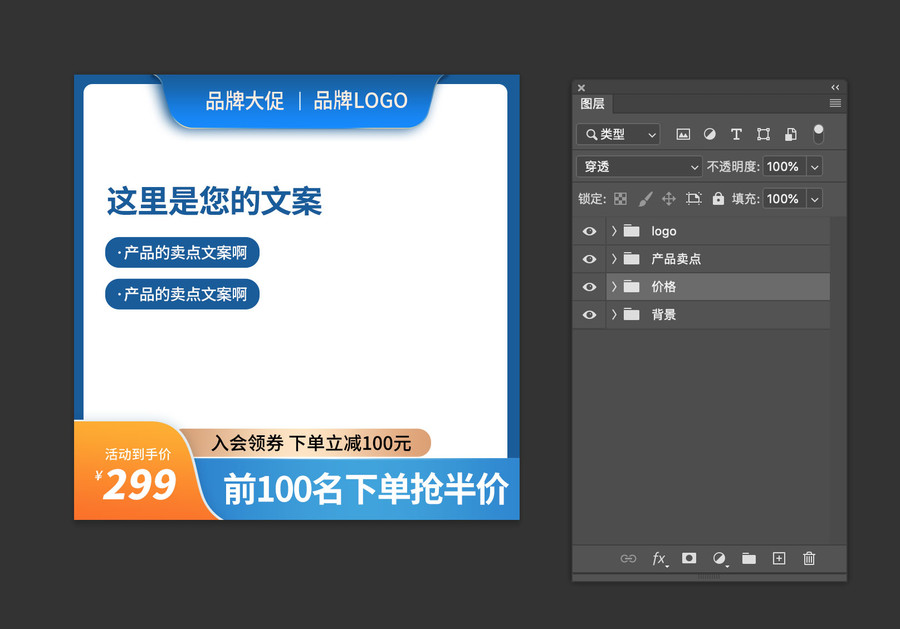The height and width of the screenshot is (629, 900).
Task: Open the 穿透 blend mode dropdown
Action: pos(639,166)
